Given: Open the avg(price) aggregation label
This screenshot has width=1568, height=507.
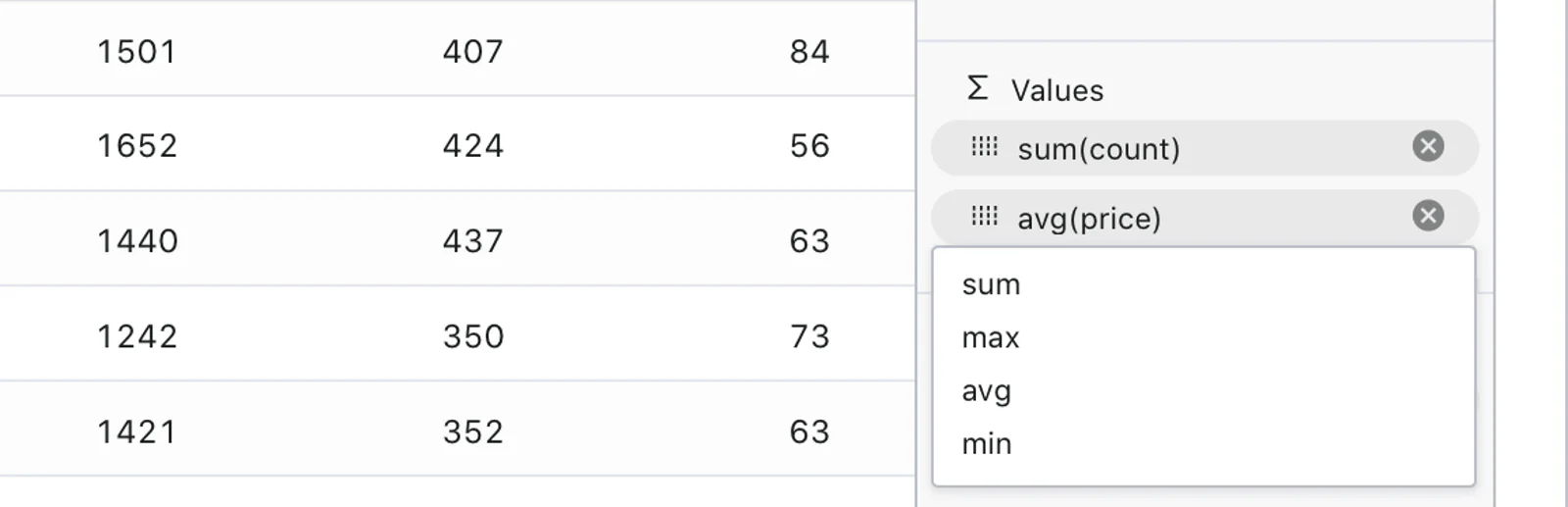Looking at the screenshot, I should click(1089, 219).
